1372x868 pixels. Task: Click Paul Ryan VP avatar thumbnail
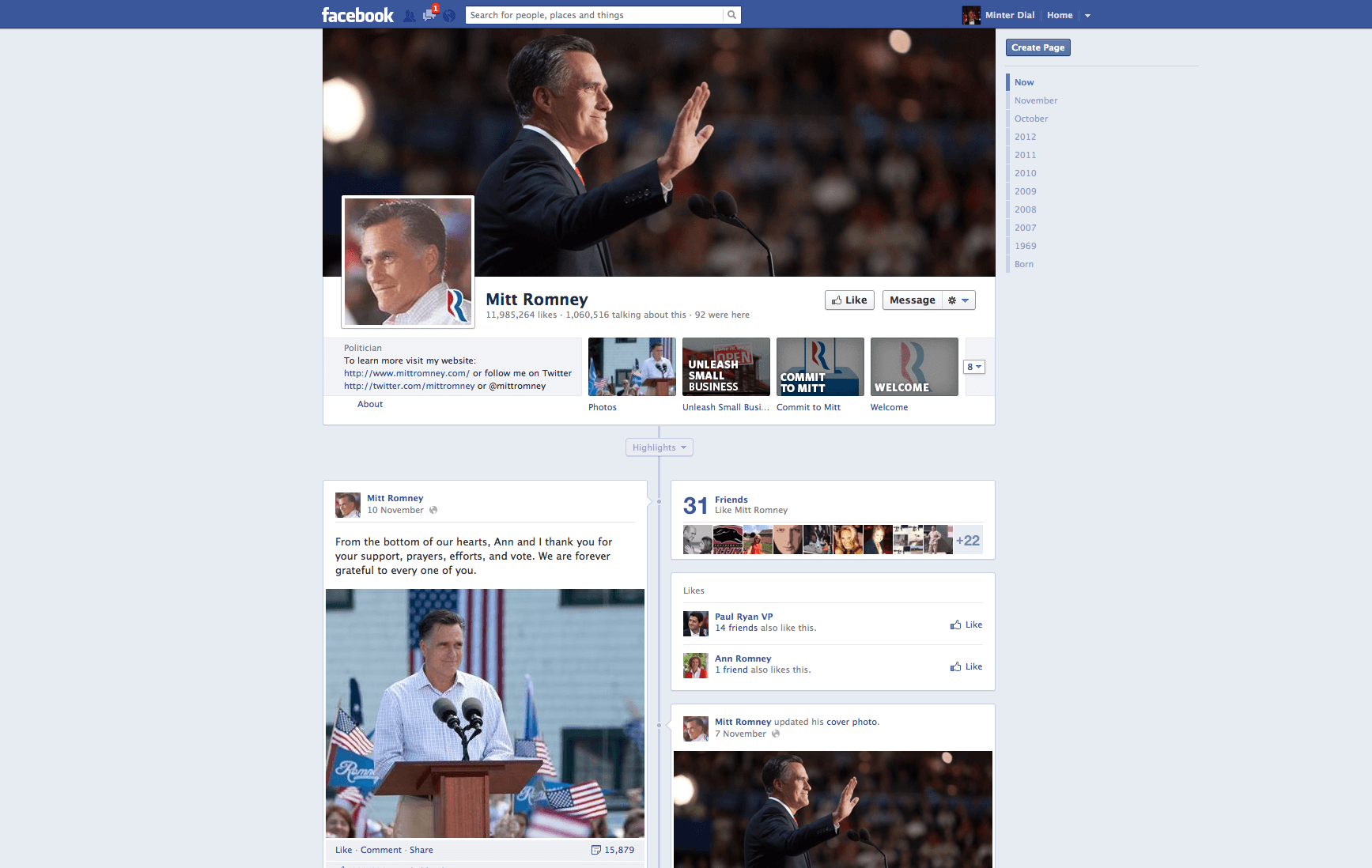click(696, 624)
